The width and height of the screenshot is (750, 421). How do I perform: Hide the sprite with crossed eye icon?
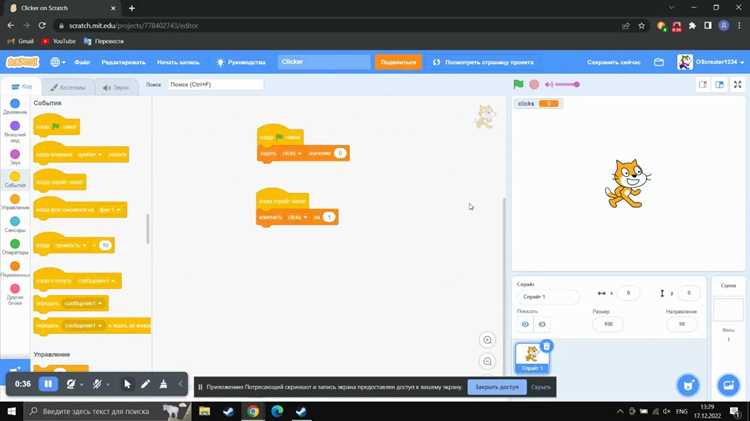pos(542,324)
